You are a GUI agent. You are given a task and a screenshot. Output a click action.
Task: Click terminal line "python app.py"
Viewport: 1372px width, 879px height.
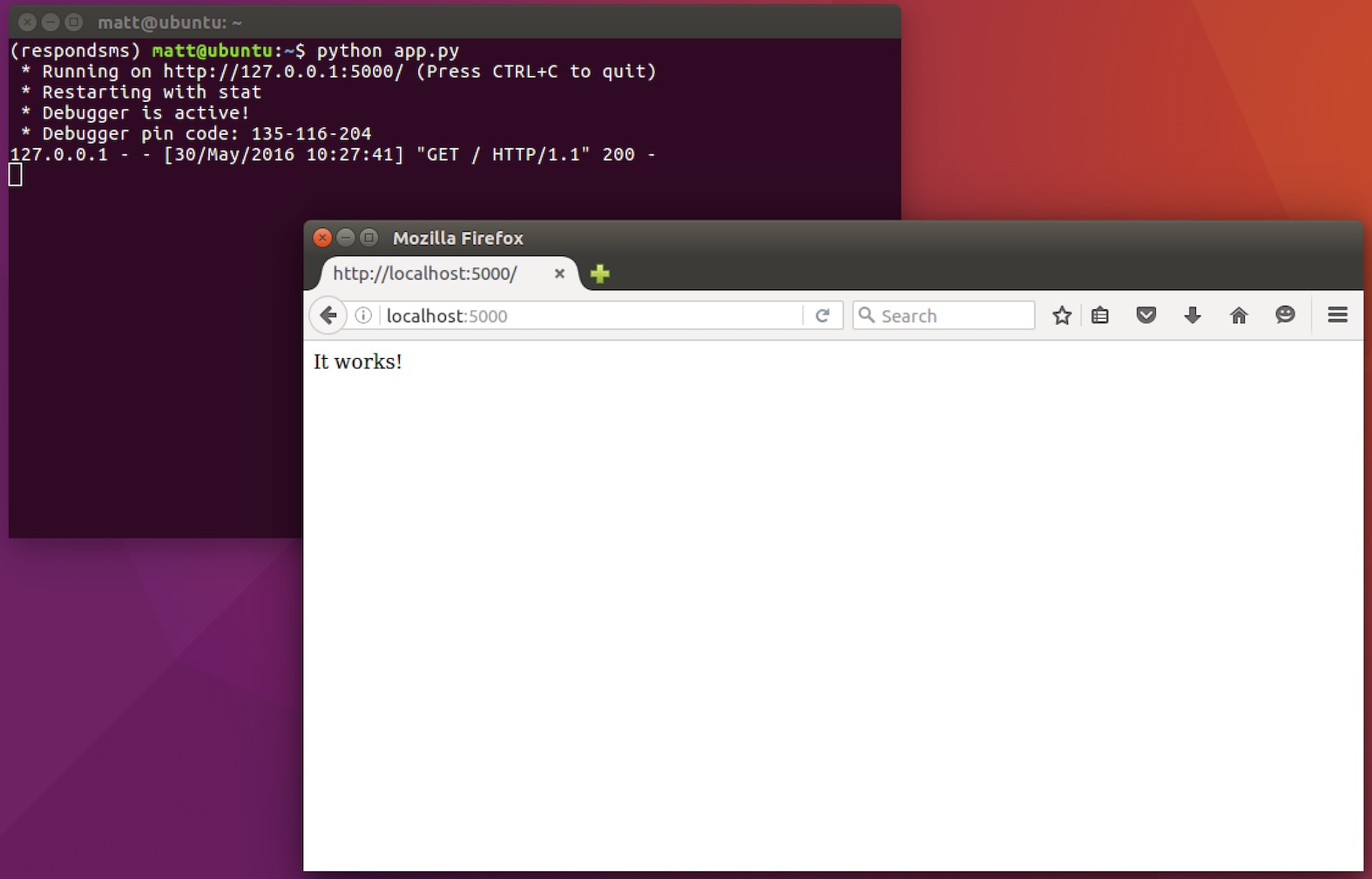point(388,51)
